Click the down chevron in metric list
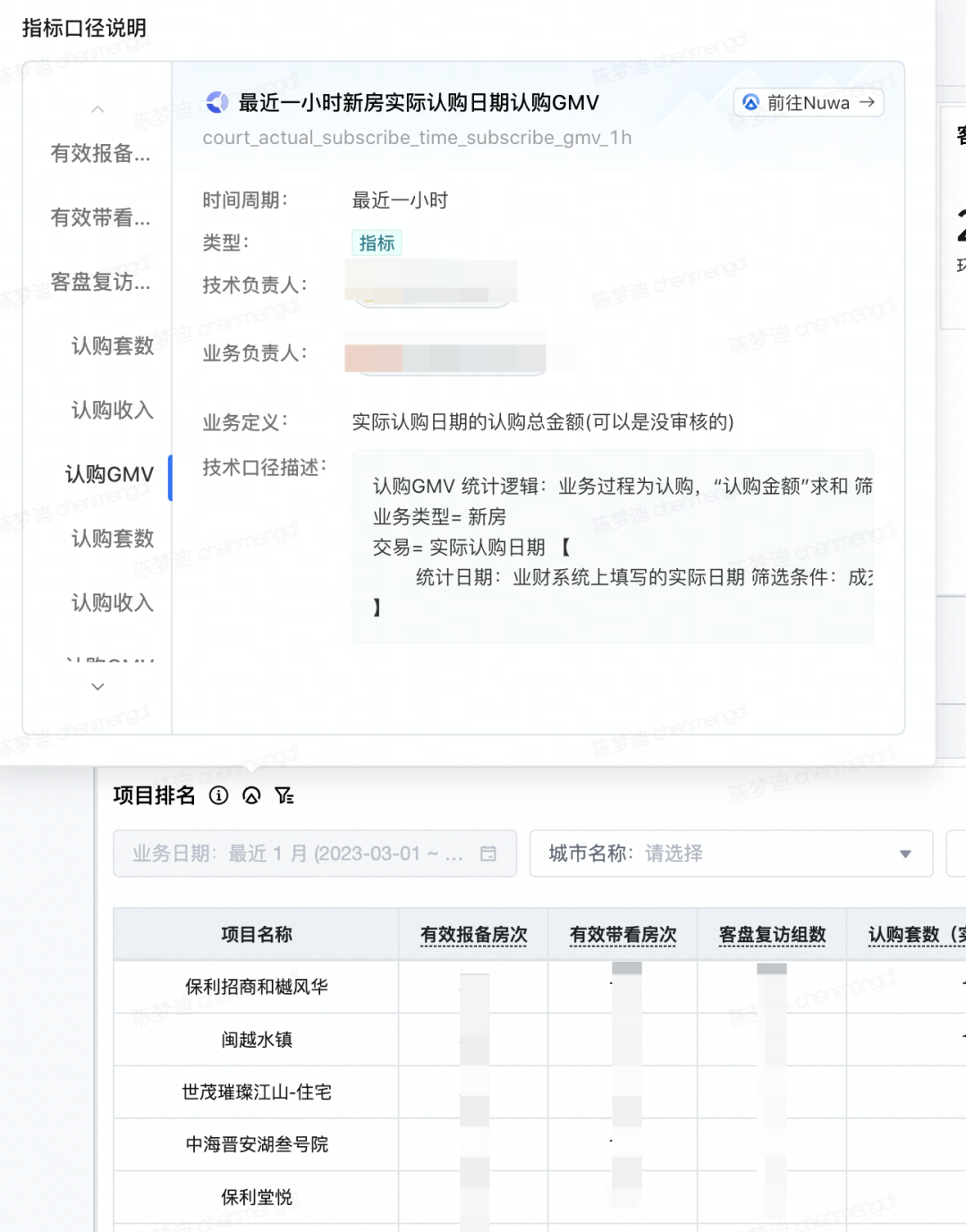This screenshot has width=966, height=1232. coord(97,686)
